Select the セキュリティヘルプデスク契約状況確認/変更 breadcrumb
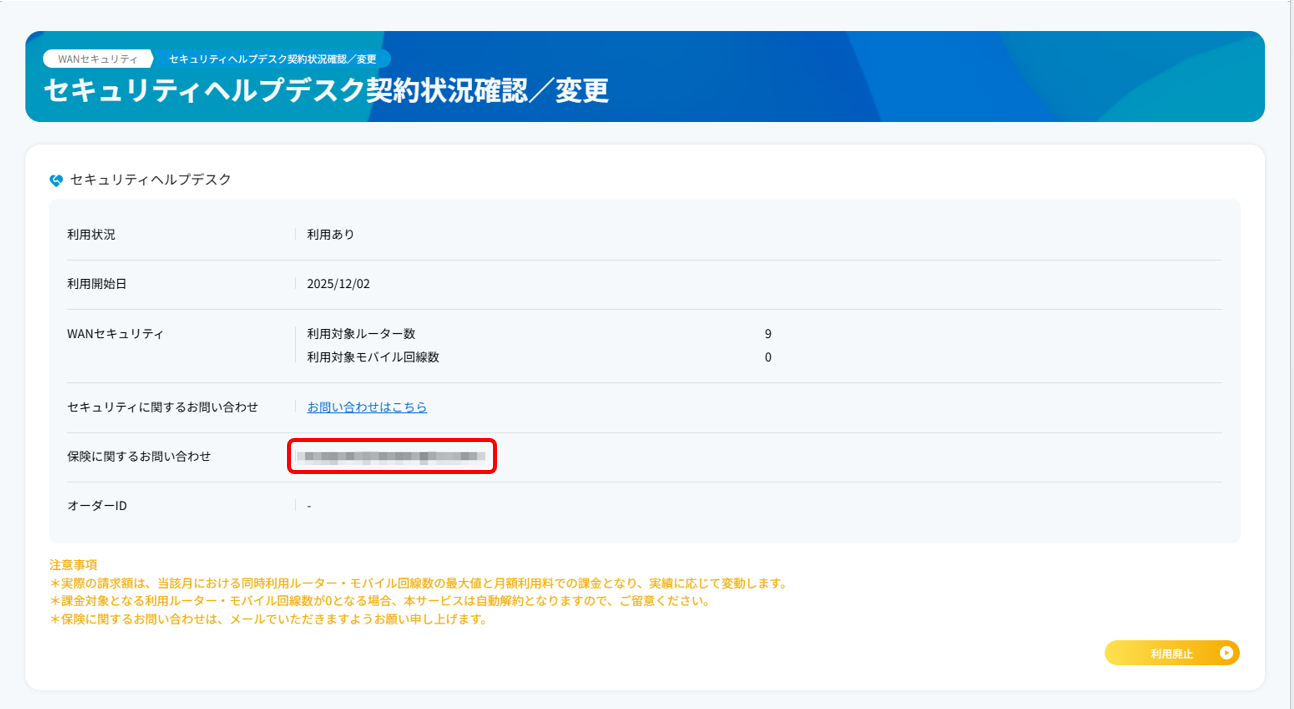1294x709 pixels. coord(272,59)
